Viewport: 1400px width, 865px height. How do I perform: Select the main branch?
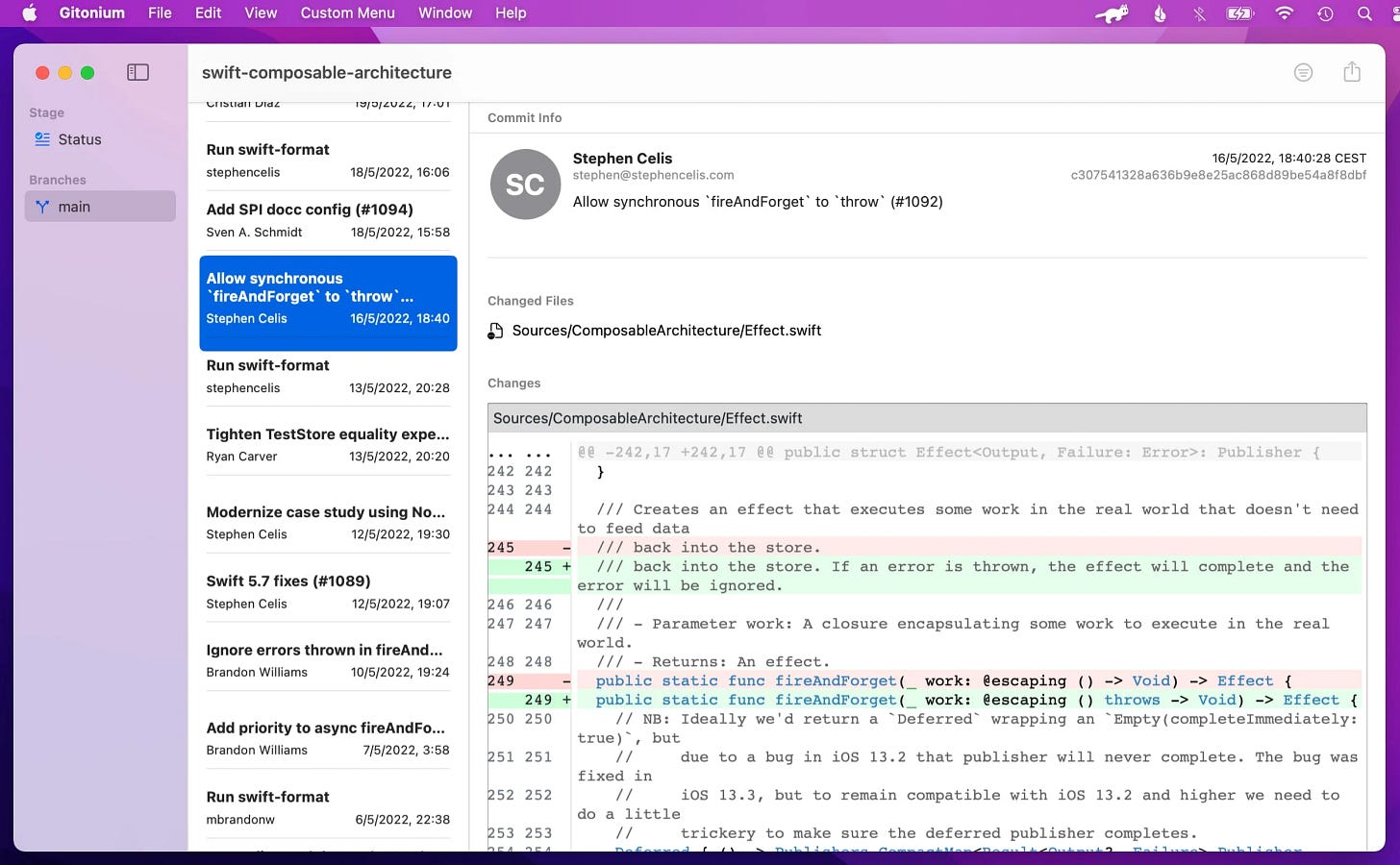point(100,207)
